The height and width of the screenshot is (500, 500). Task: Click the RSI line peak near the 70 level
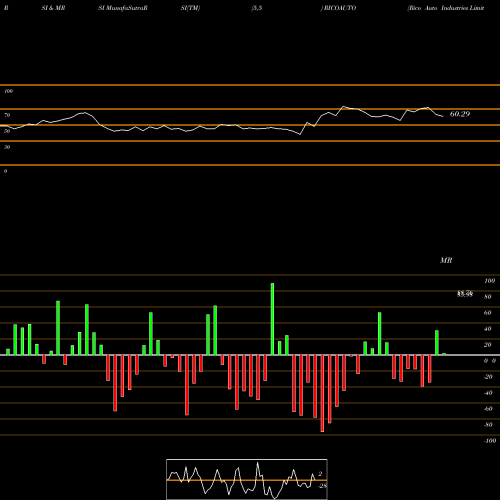tap(344, 107)
